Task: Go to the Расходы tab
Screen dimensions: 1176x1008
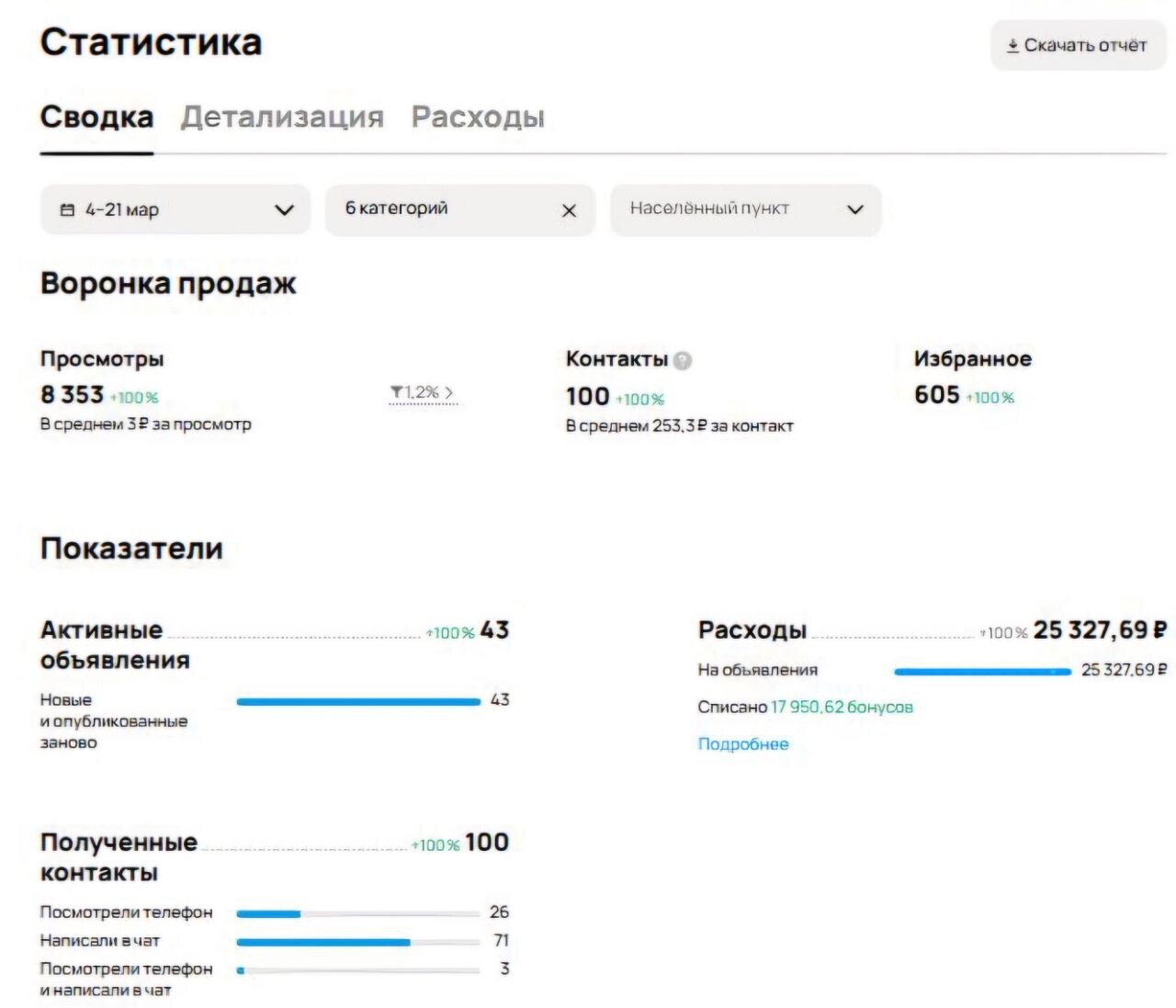Action: tap(478, 118)
